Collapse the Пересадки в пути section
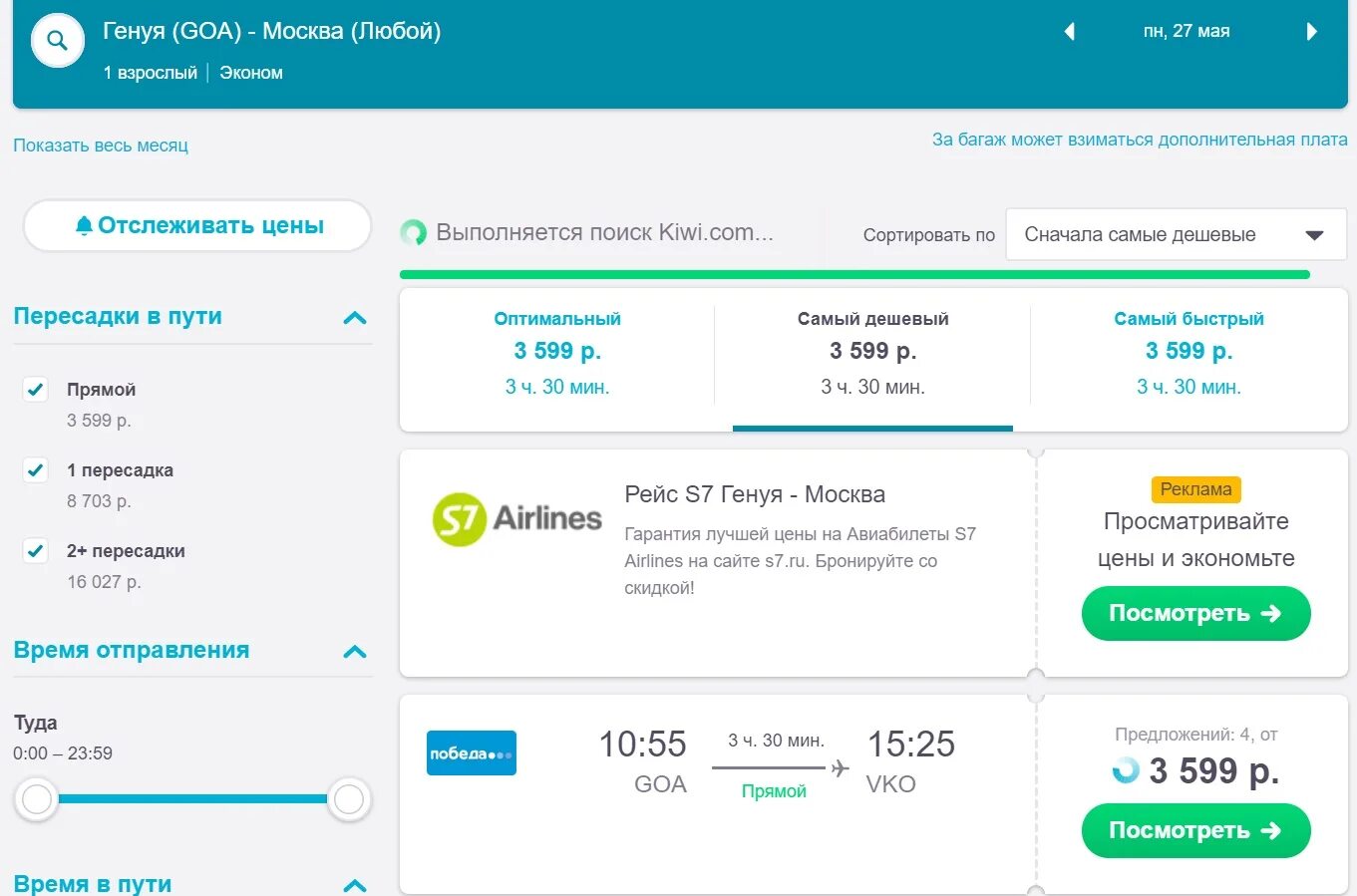The width and height of the screenshot is (1357, 896). pyautogui.click(x=355, y=318)
